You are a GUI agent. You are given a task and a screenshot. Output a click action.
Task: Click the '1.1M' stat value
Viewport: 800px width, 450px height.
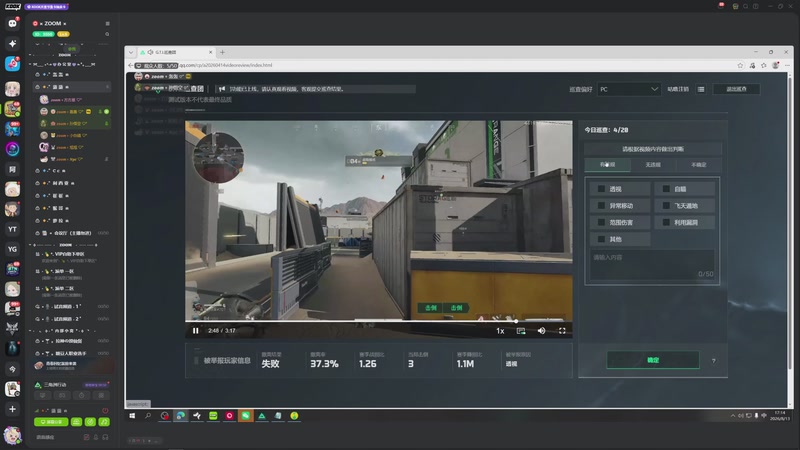(x=465, y=364)
